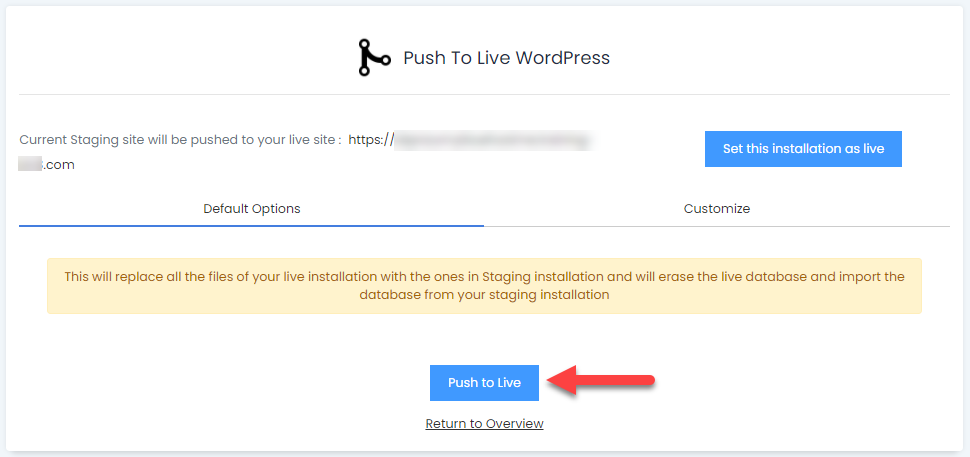Click the divider line below the heading
Screen dimensions: 970x457
click(484, 95)
